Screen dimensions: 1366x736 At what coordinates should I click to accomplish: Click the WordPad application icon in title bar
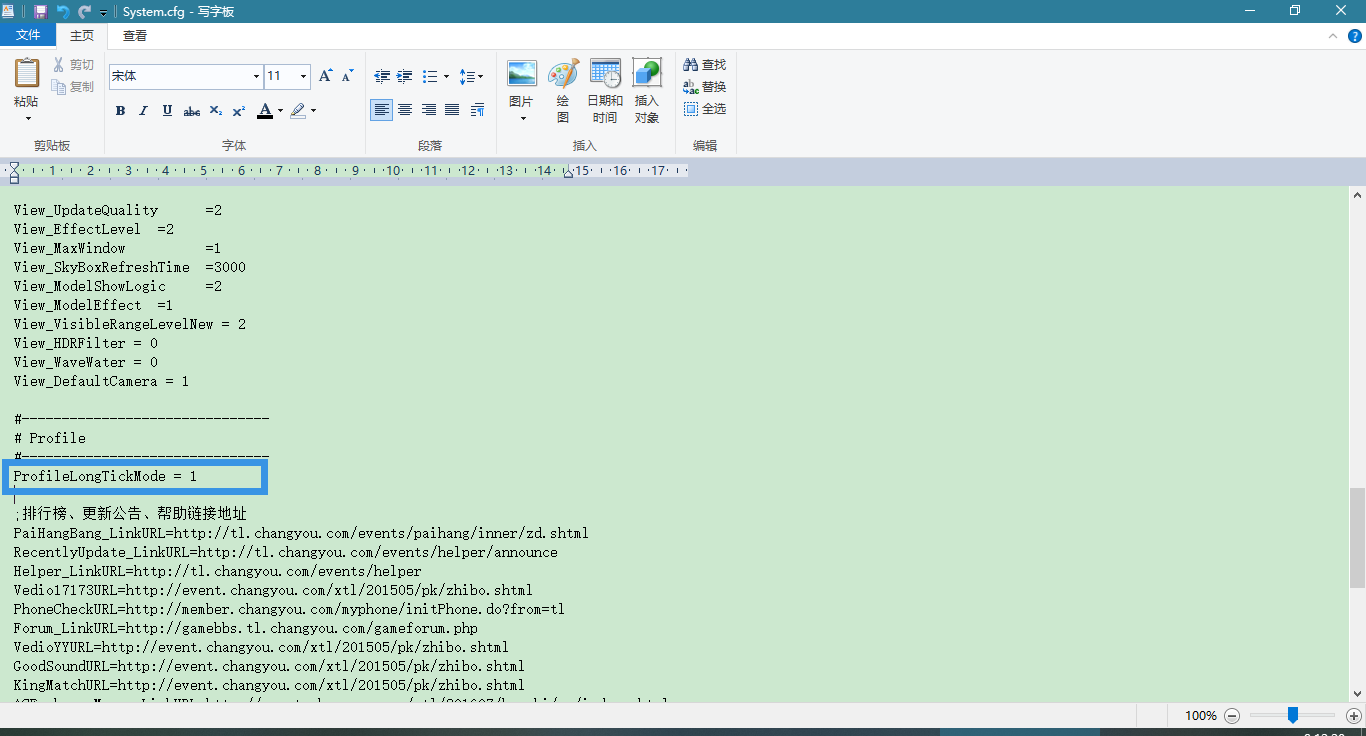pyautogui.click(x=8, y=11)
